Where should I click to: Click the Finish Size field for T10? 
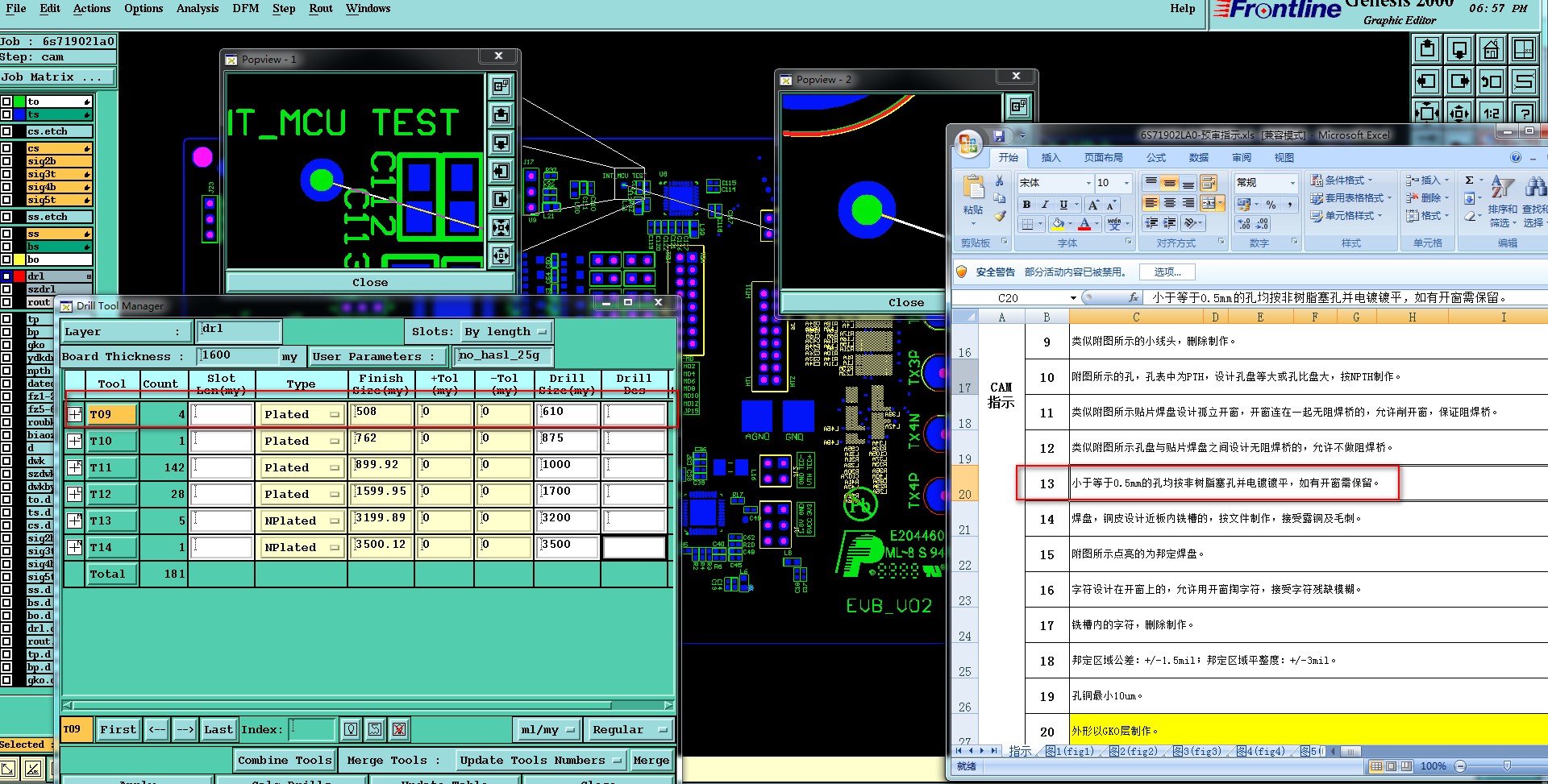coord(381,440)
